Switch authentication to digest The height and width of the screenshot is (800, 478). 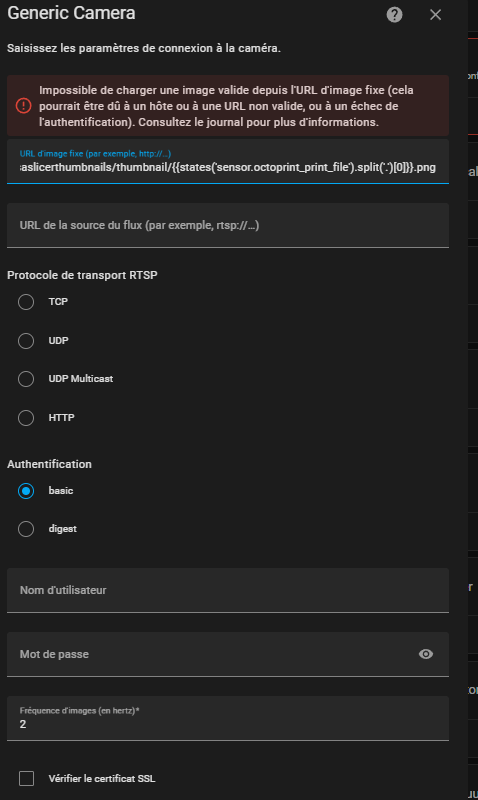coord(26,529)
